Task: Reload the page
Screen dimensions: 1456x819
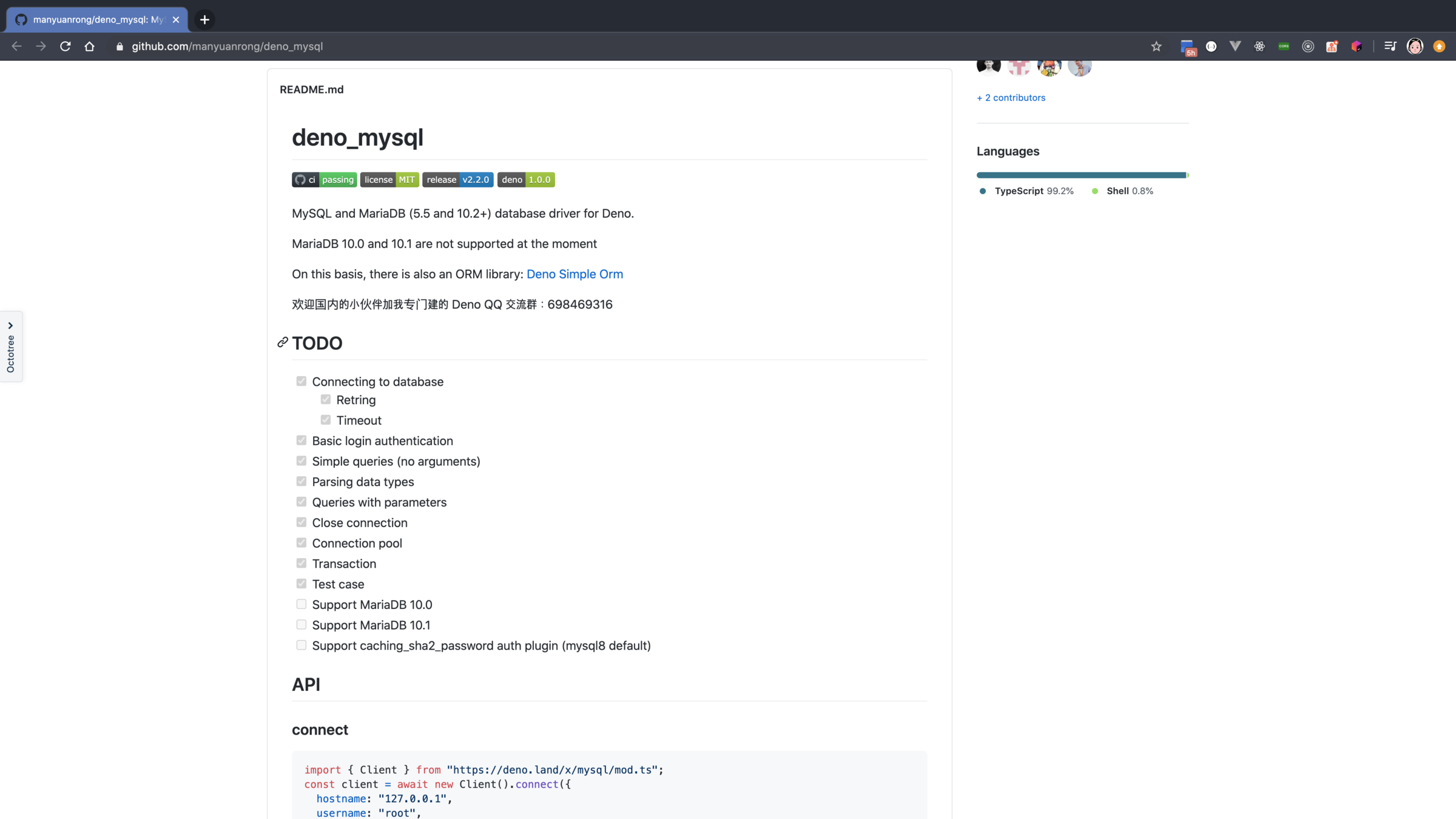Action: click(65, 46)
